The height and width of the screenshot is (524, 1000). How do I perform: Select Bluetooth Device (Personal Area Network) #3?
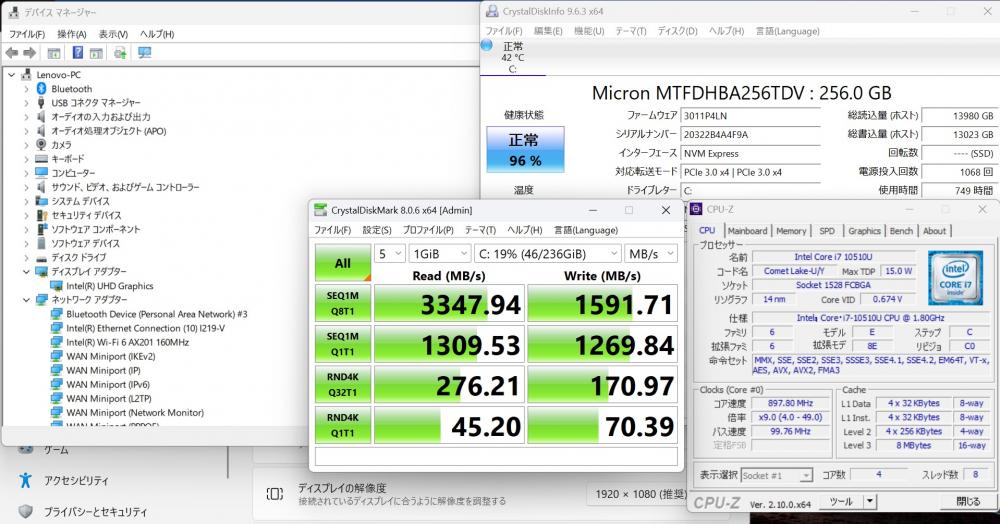click(x=157, y=314)
